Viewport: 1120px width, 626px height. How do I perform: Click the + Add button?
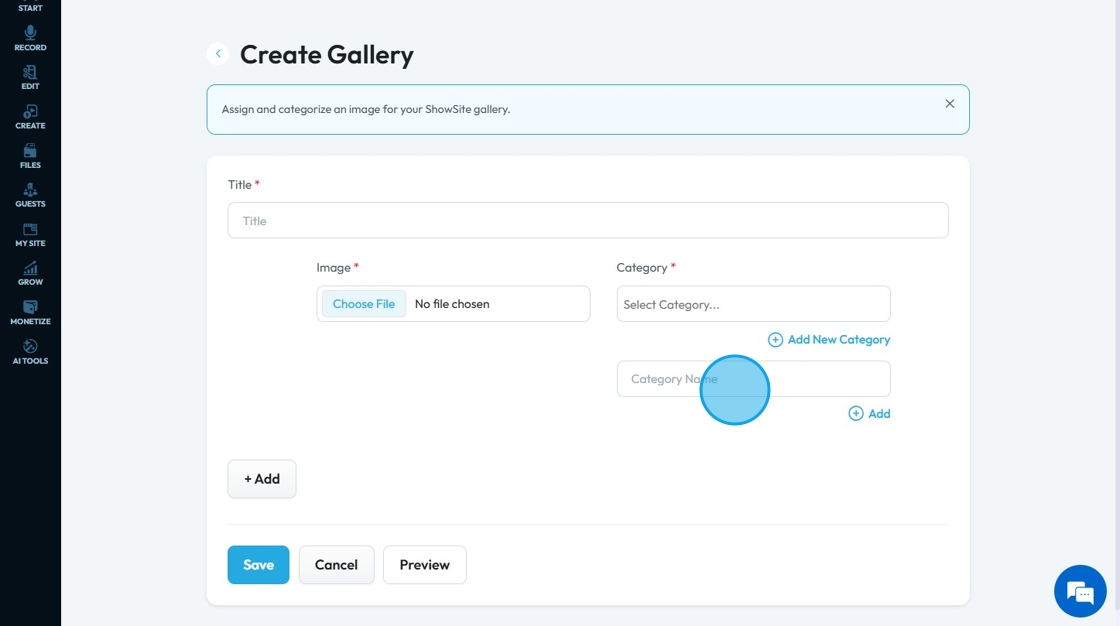coord(262,479)
